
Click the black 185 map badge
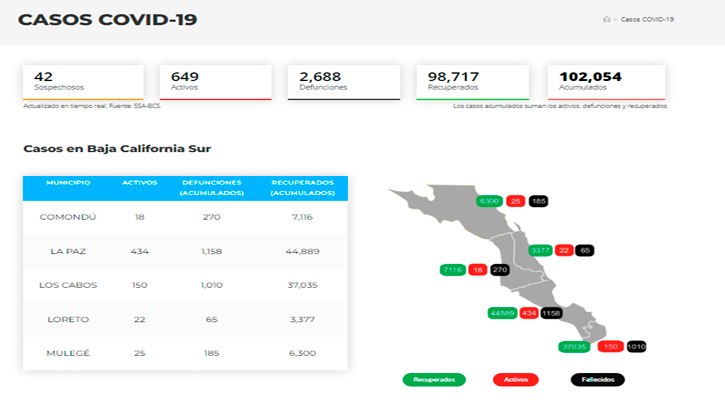538,201
